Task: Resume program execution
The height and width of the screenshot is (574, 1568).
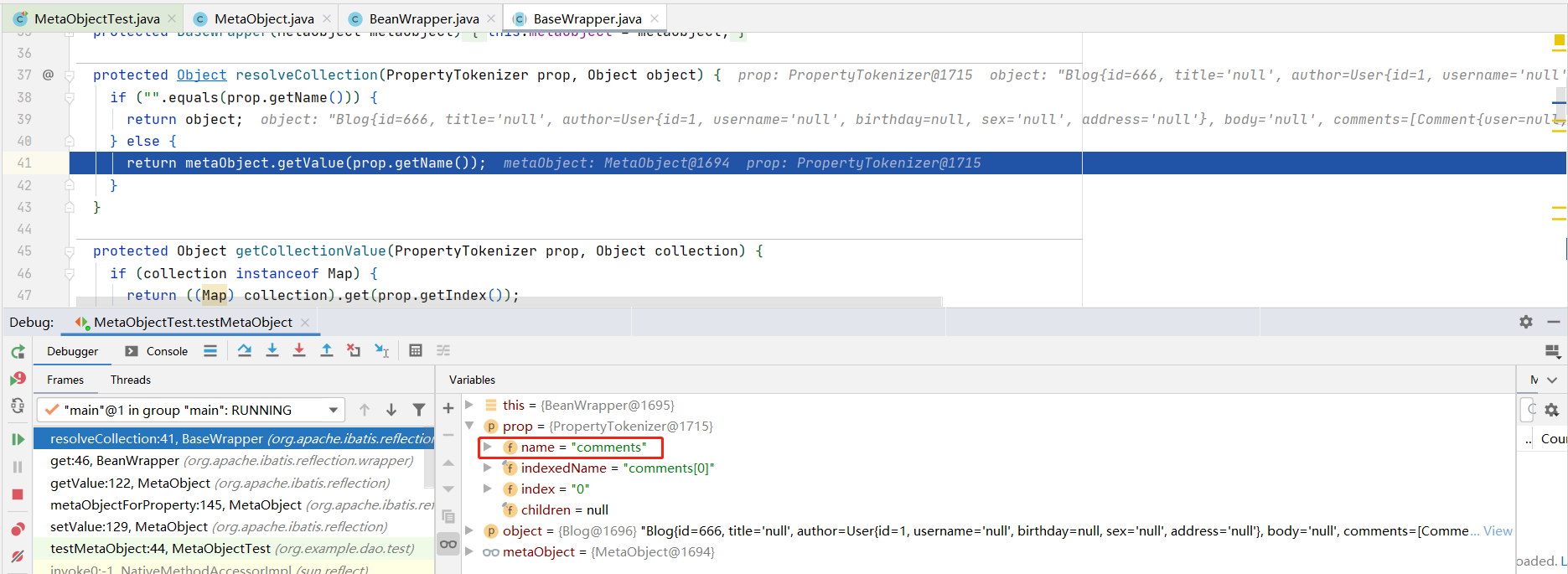Action: 18,439
